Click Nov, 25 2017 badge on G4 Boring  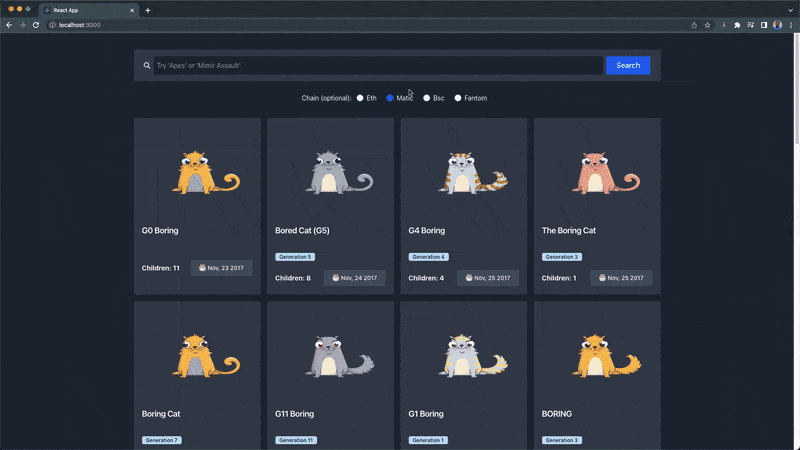pos(488,278)
